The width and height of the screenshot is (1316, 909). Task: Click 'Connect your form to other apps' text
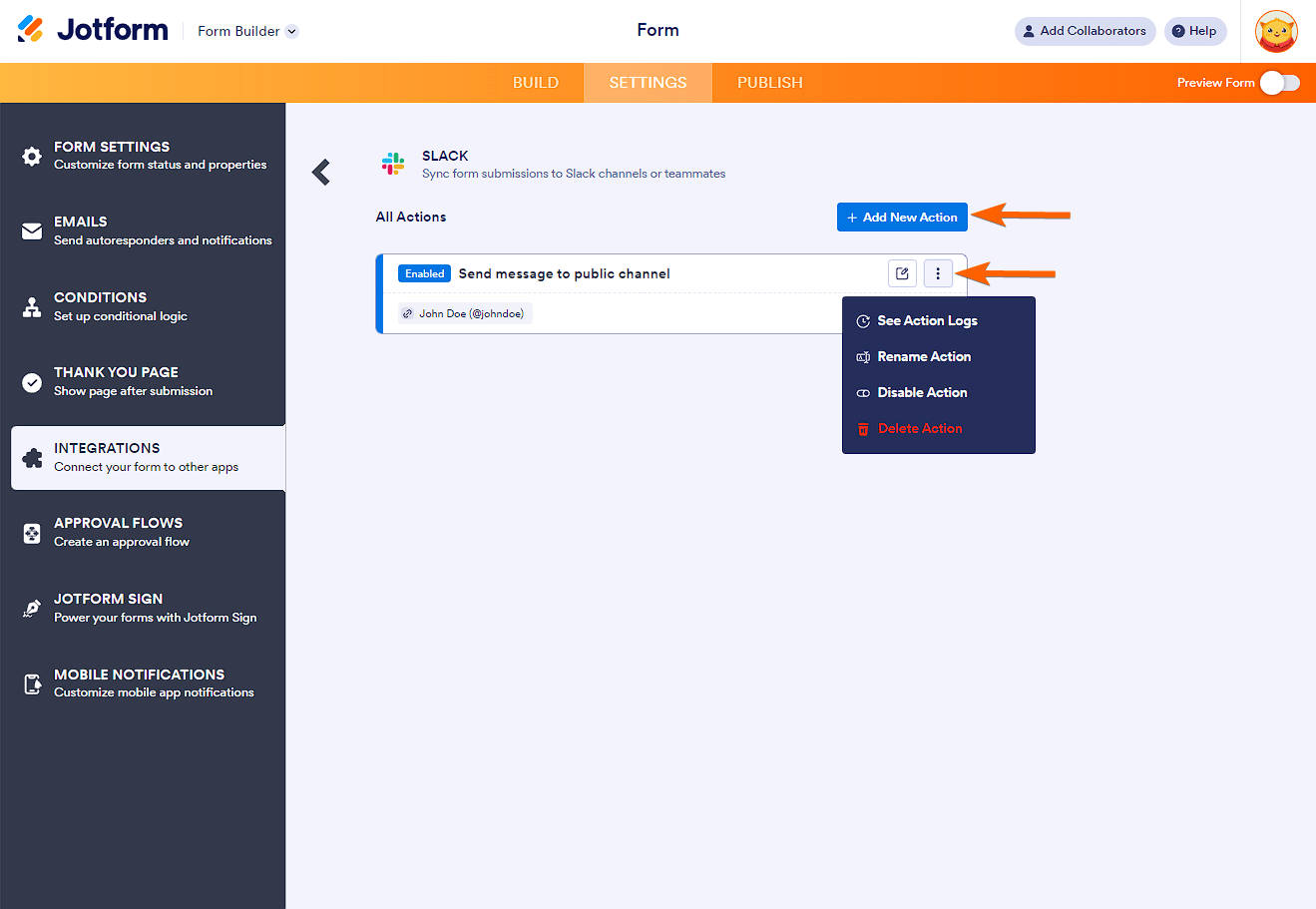(147, 467)
